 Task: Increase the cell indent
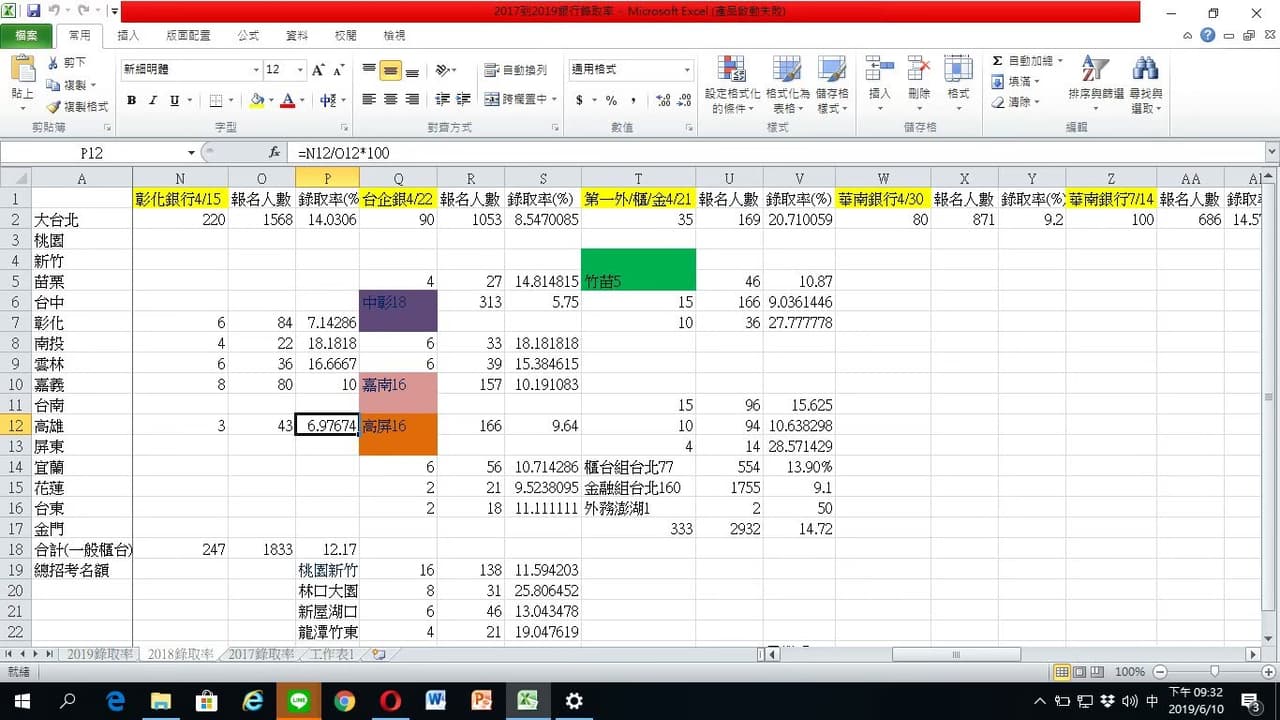click(463, 100)
